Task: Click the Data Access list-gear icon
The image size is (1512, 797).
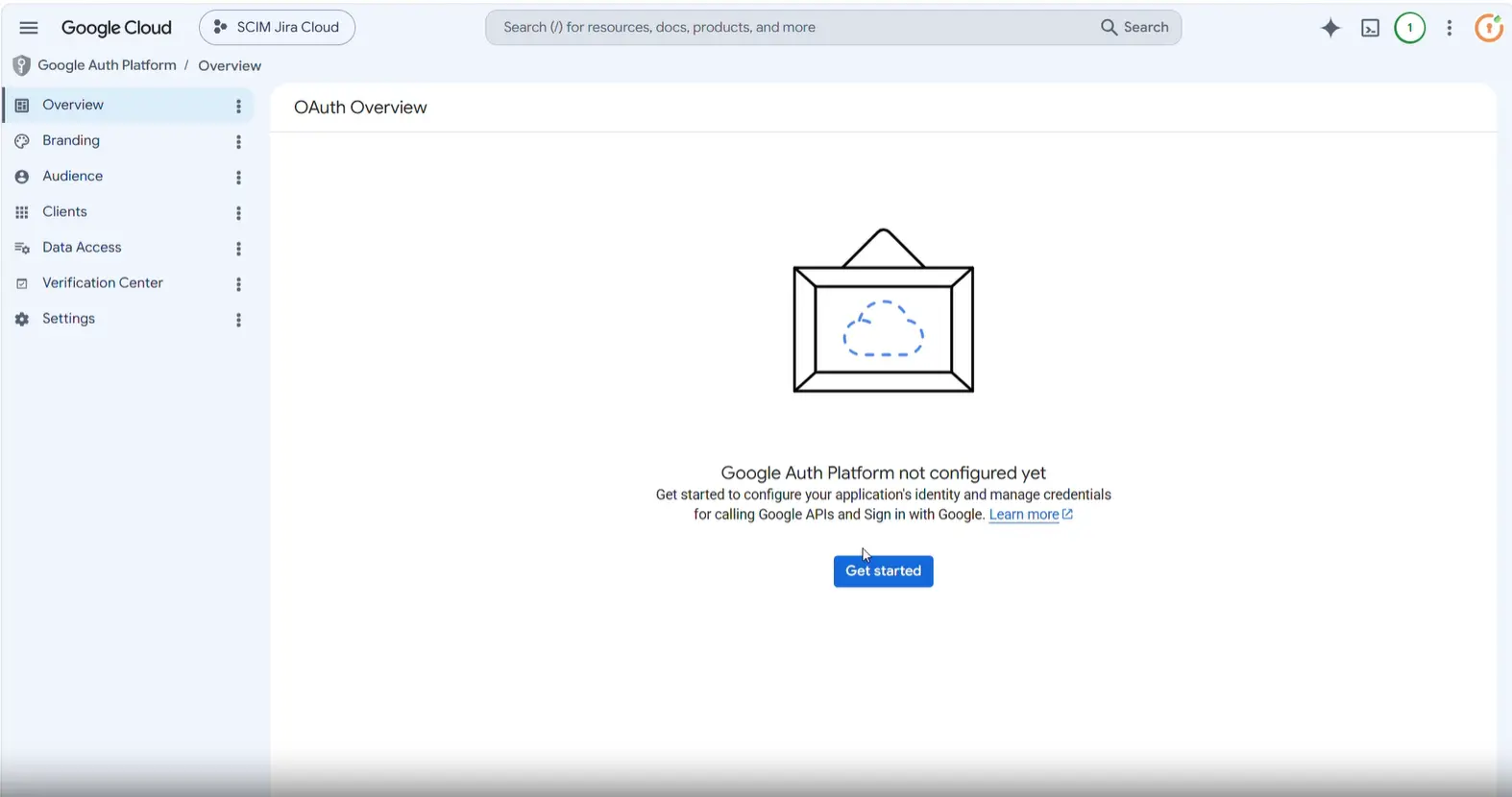Action: [22, 248]
